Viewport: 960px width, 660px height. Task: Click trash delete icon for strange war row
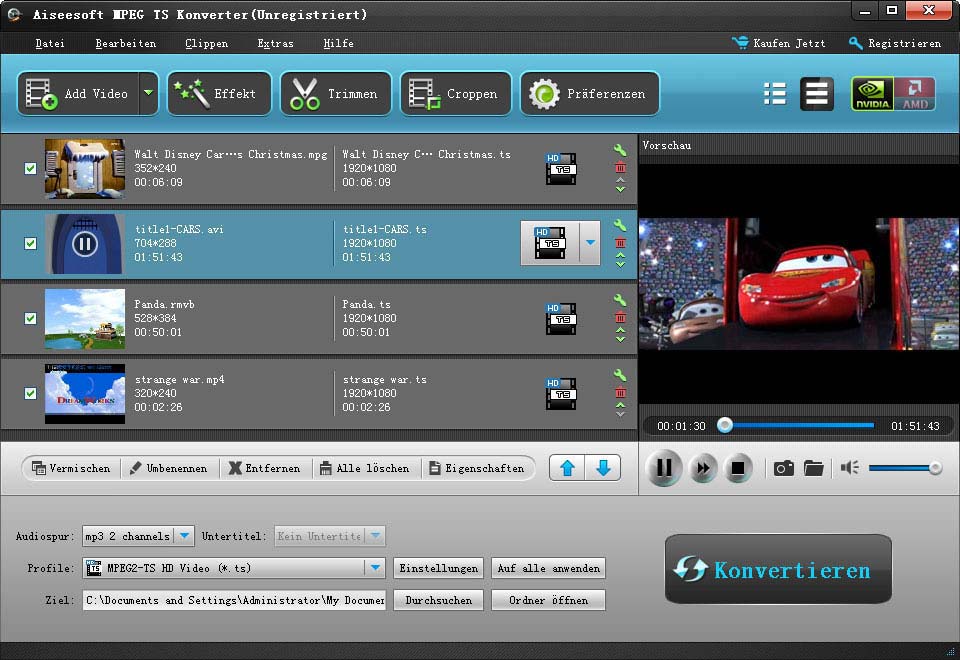coord(620,392)
